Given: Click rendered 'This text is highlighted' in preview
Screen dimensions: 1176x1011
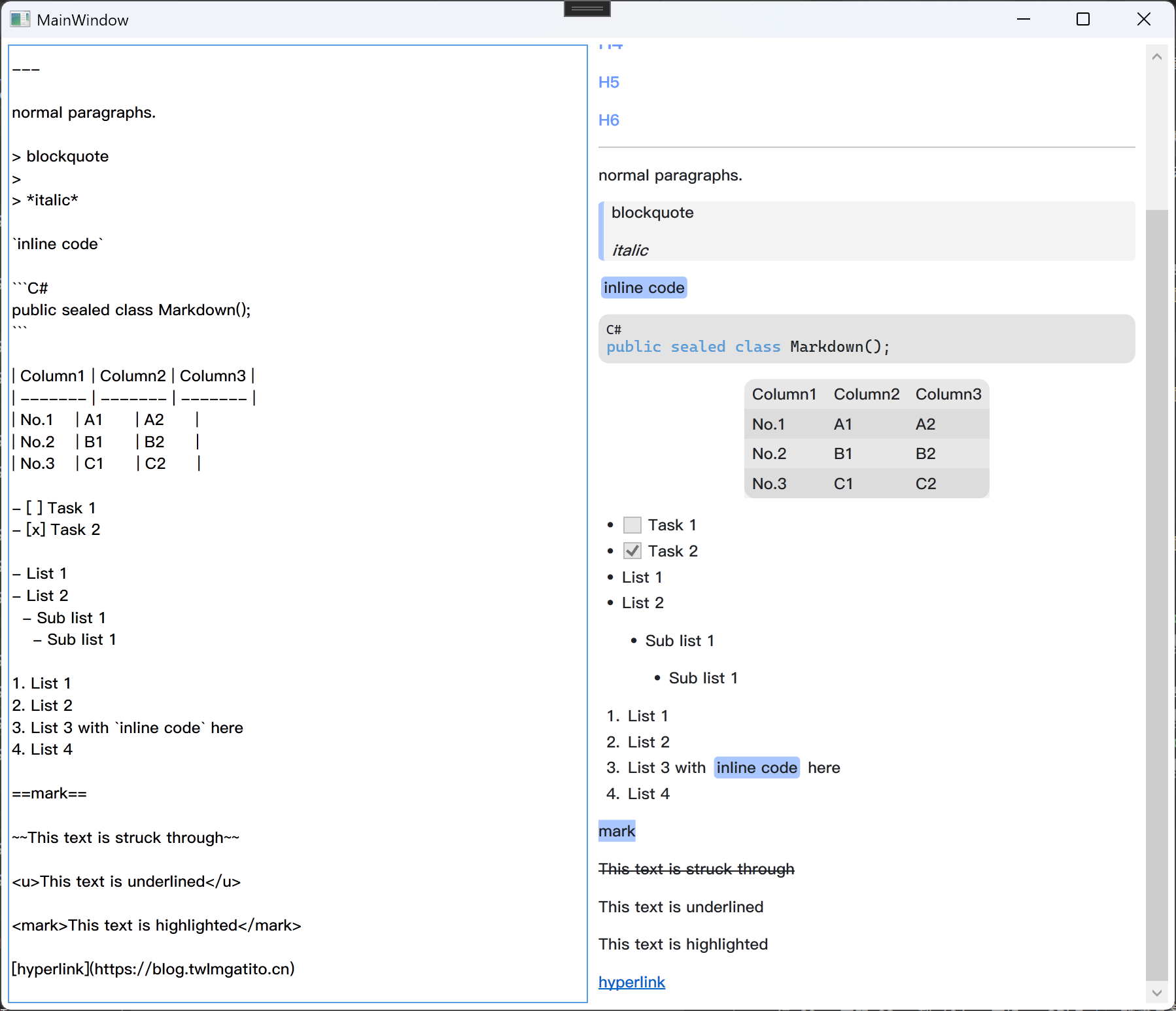Looking at the screenshot, I should click(x=683, y=944).
